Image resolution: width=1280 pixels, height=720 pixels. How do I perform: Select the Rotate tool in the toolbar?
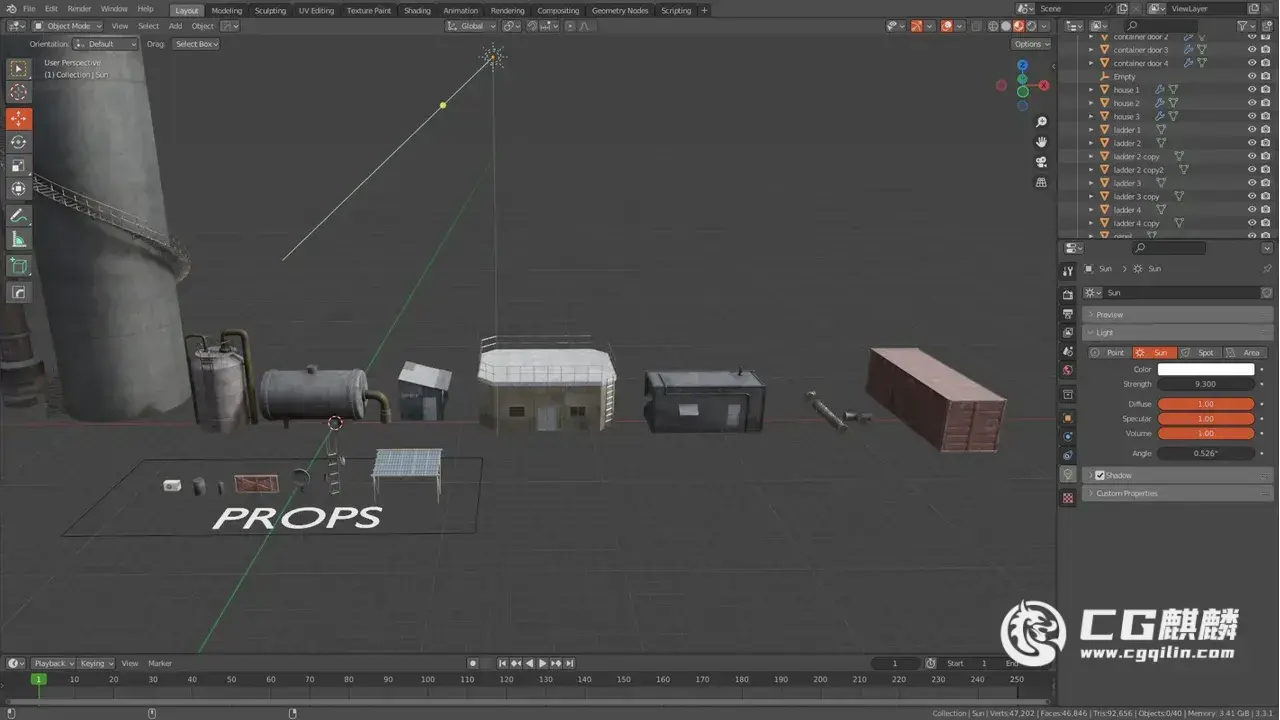pyautogui.click(x=19, y=142)
